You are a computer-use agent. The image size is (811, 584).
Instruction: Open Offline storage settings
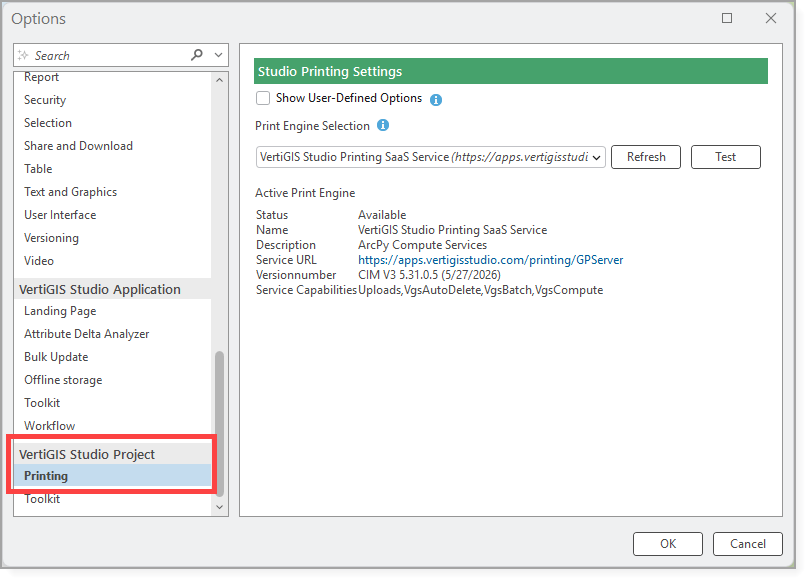pyautogui.click(x=63, y=380)
